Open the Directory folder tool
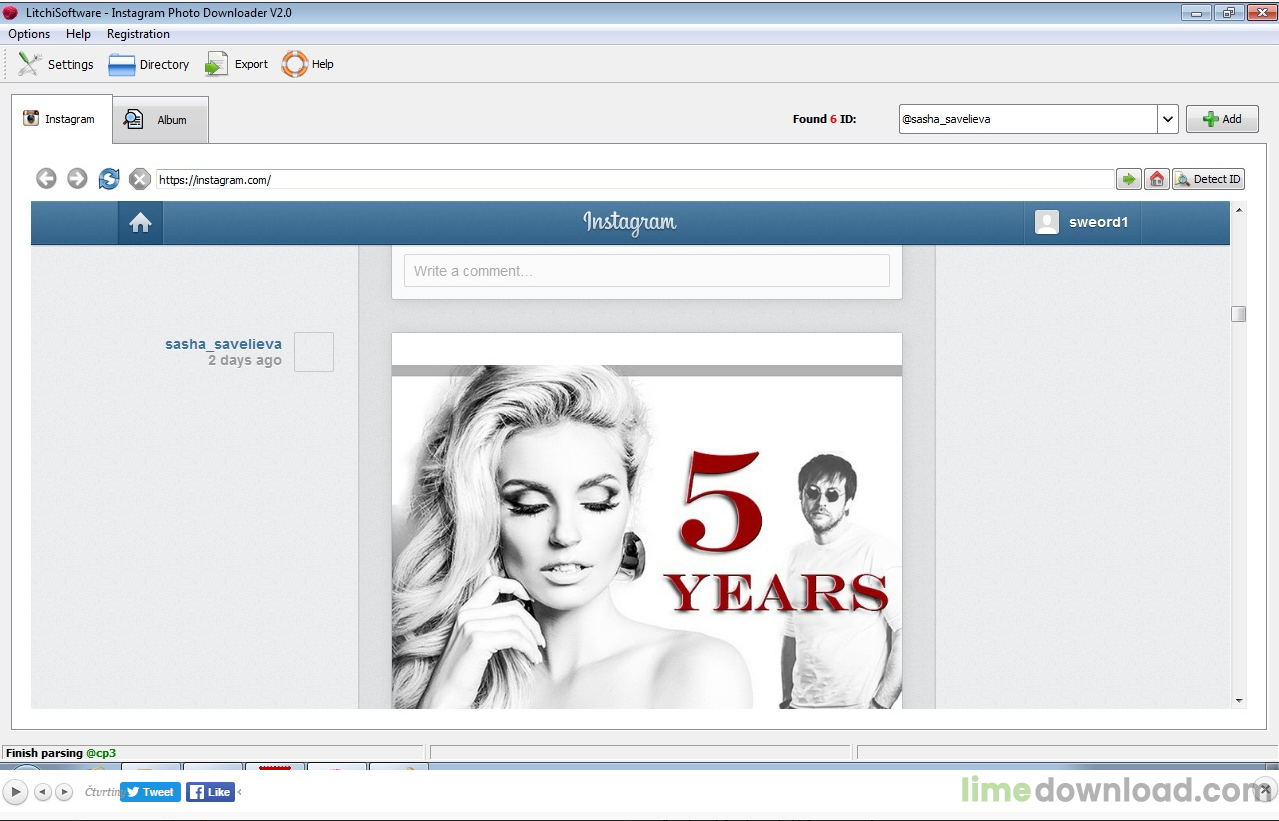Screen dimensions: 1279x821 149,64
